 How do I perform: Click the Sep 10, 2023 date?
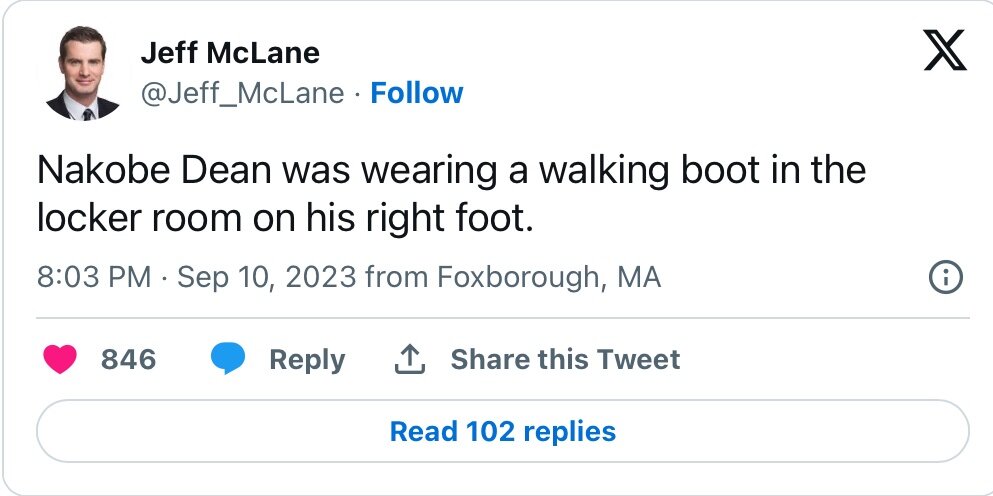point(267,277)
